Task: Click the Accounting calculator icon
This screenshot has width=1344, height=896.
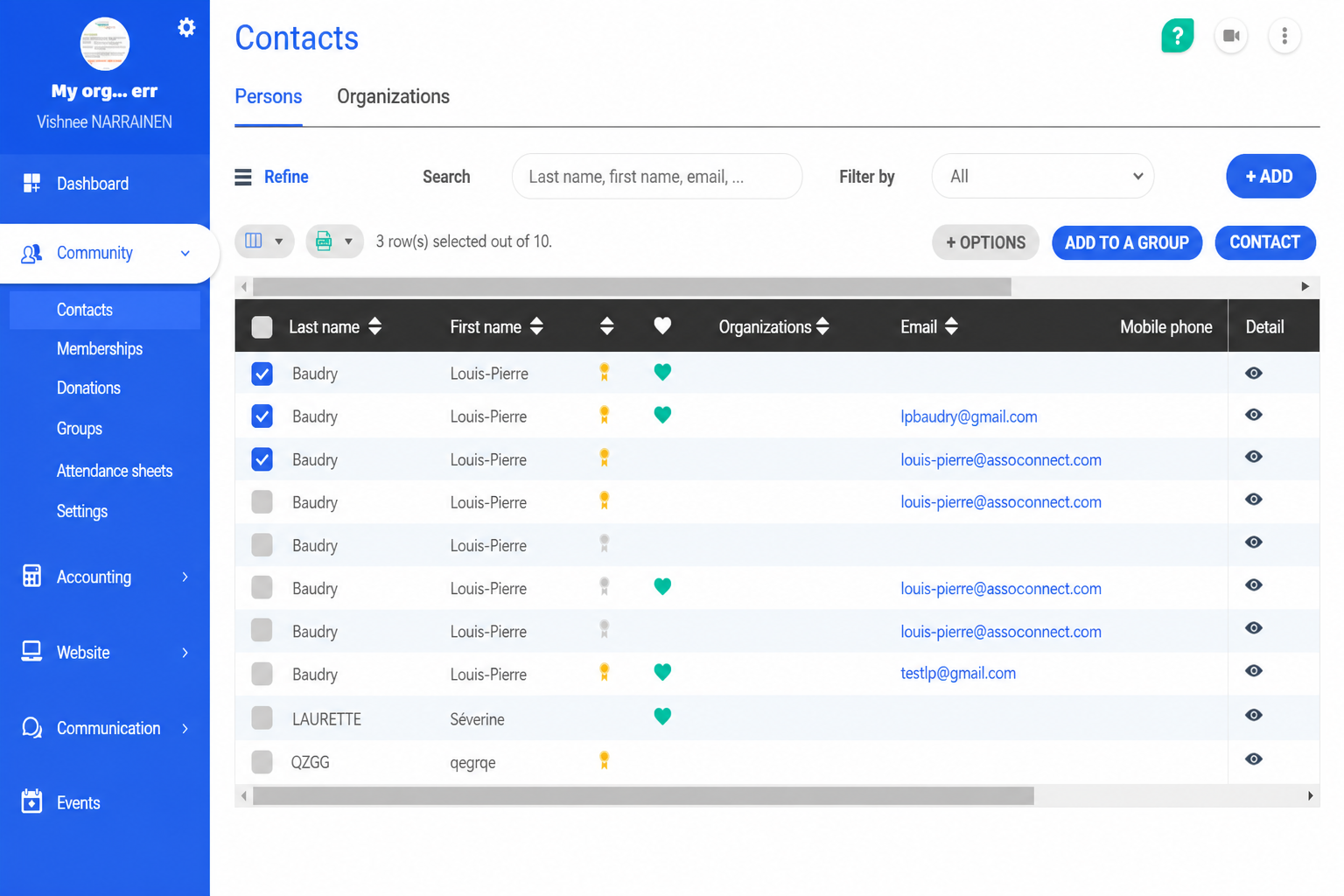Action: tap(31, 576)
